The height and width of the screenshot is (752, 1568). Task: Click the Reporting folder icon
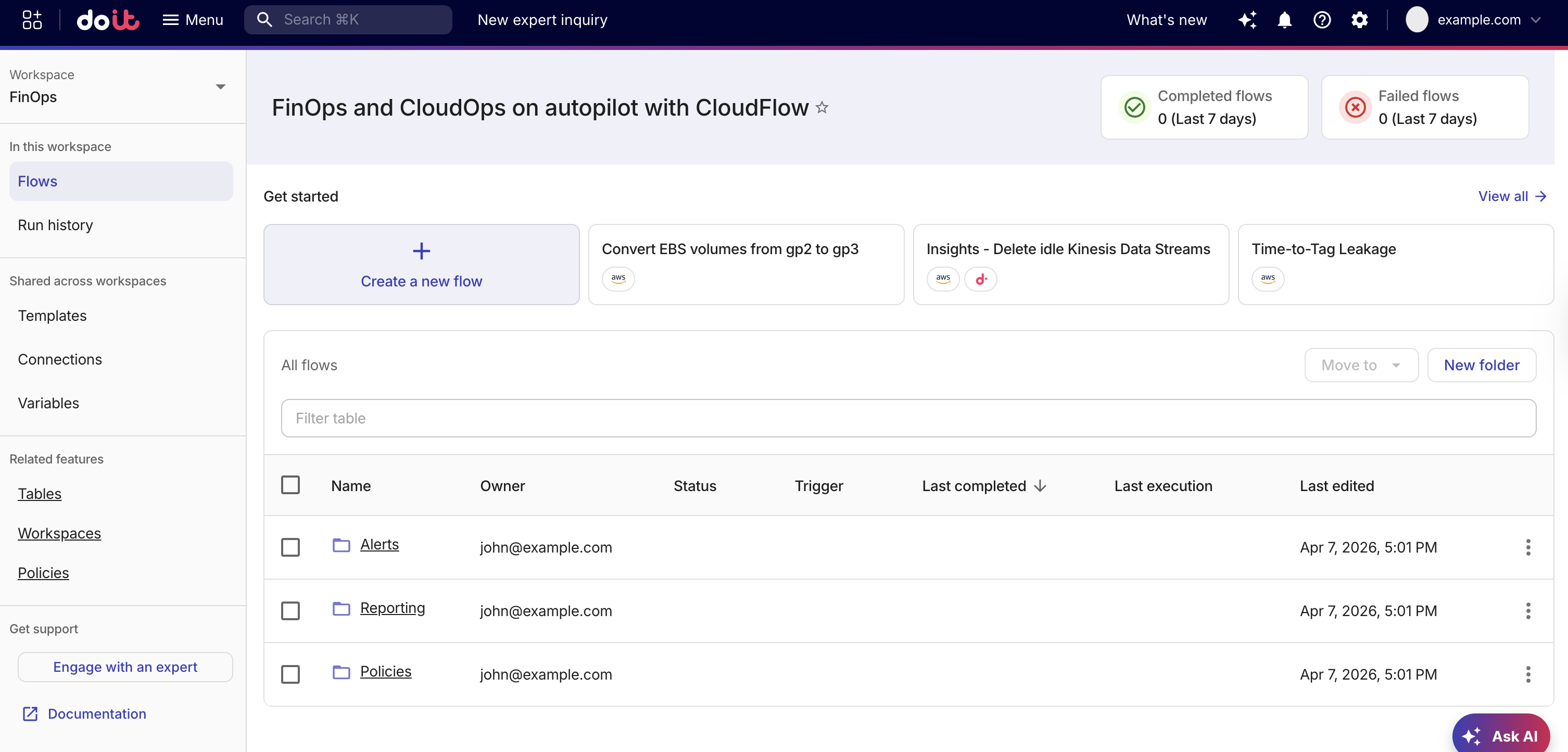[x=341, y=608]
